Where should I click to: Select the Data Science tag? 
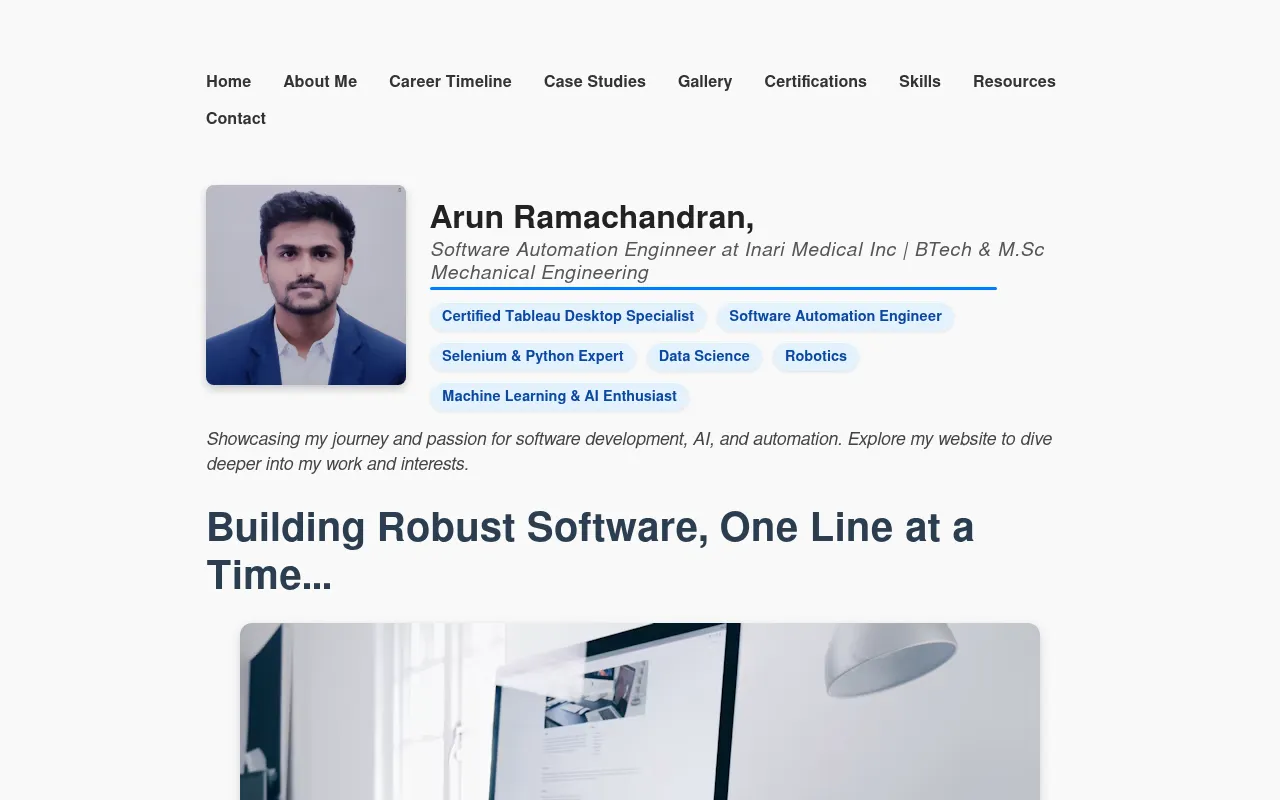704,357
